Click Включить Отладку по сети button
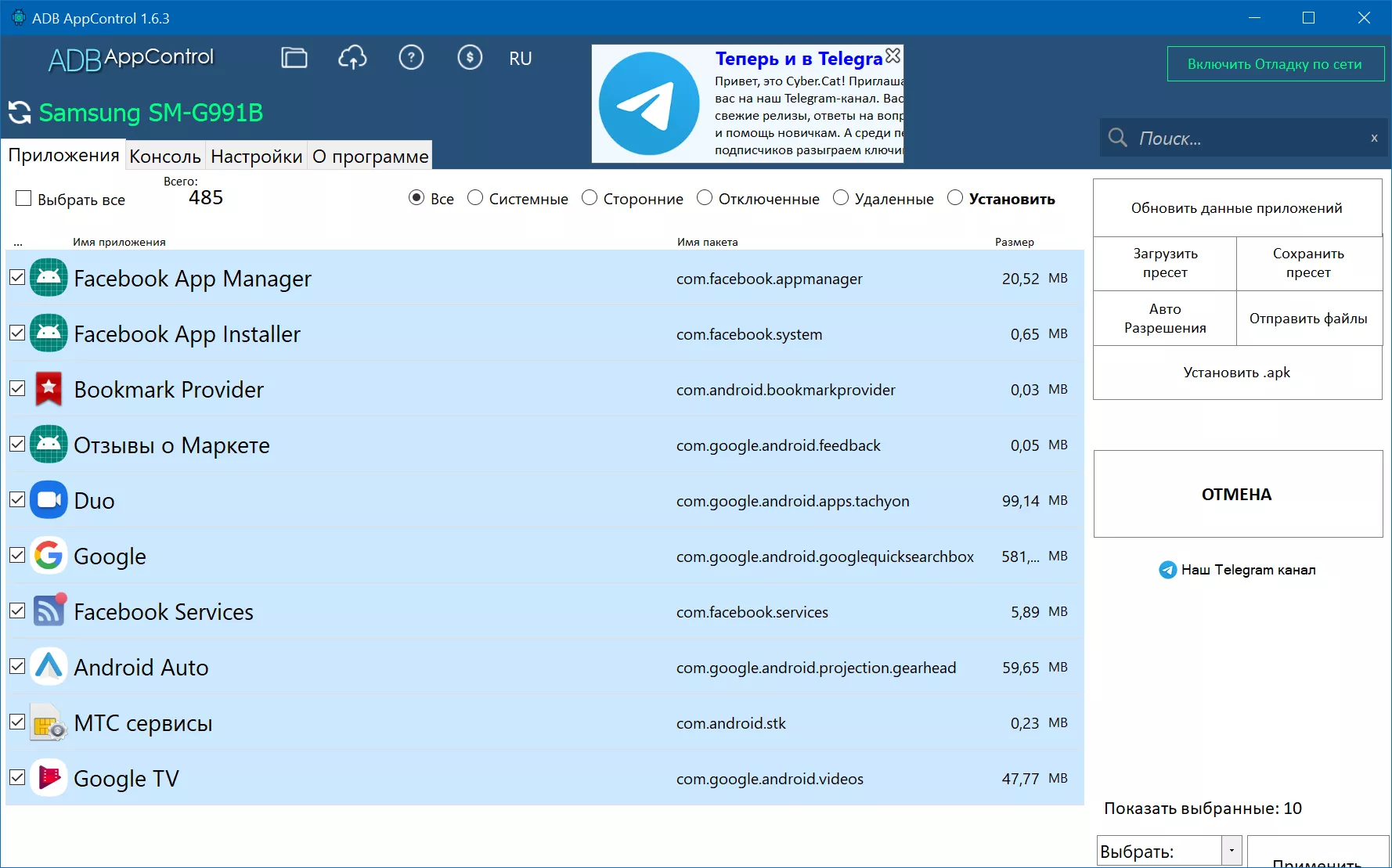The height and width of the screenshot is (868, 1392). 1275,64
